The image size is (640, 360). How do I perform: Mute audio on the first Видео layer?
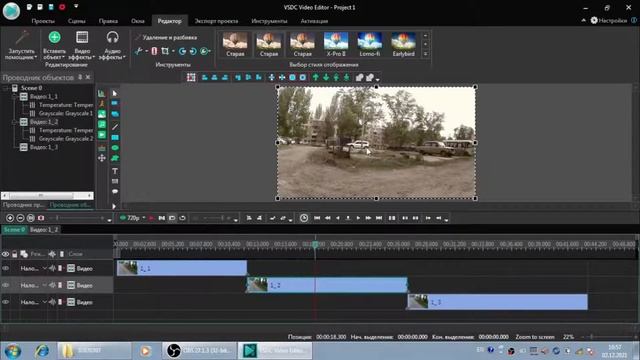tap(52, 269)
